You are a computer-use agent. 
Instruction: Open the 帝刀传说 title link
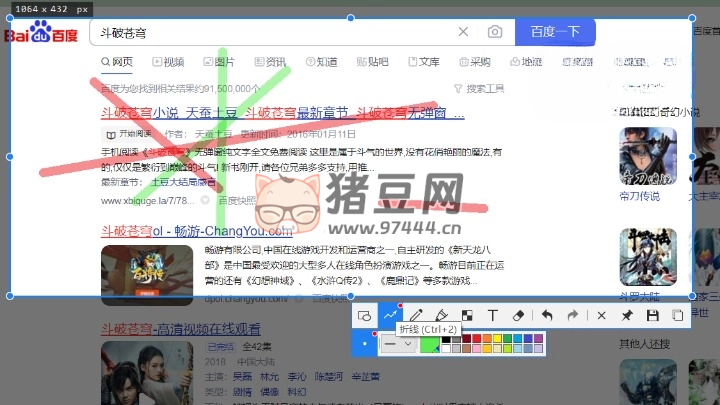point(639,197)
